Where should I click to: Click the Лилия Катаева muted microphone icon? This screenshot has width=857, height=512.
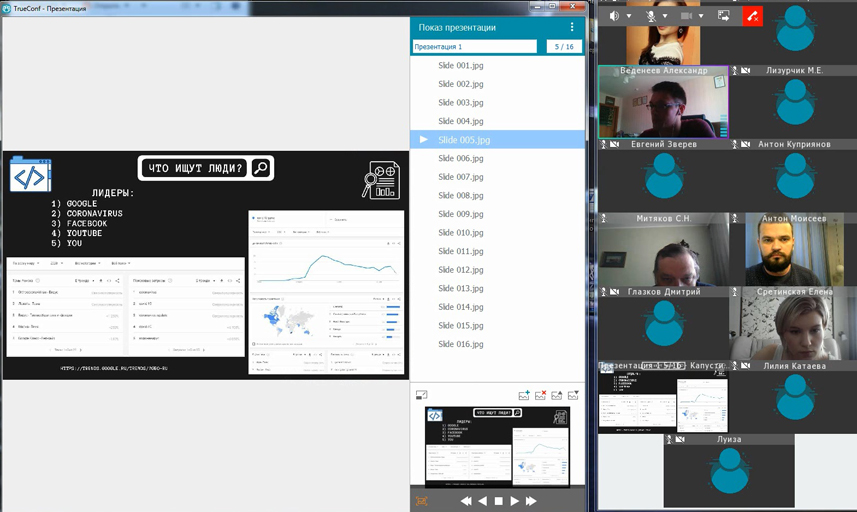[x=735, y=366]
